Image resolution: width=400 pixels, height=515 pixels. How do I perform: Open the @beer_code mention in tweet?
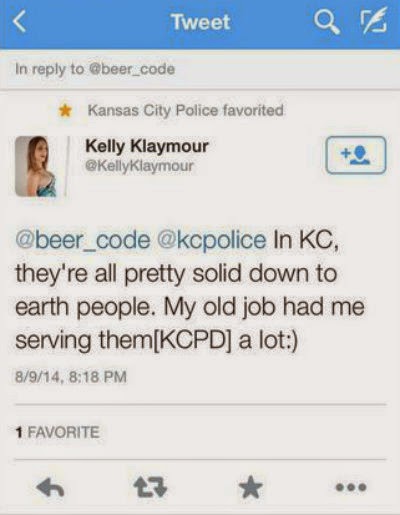click(83, 240)
